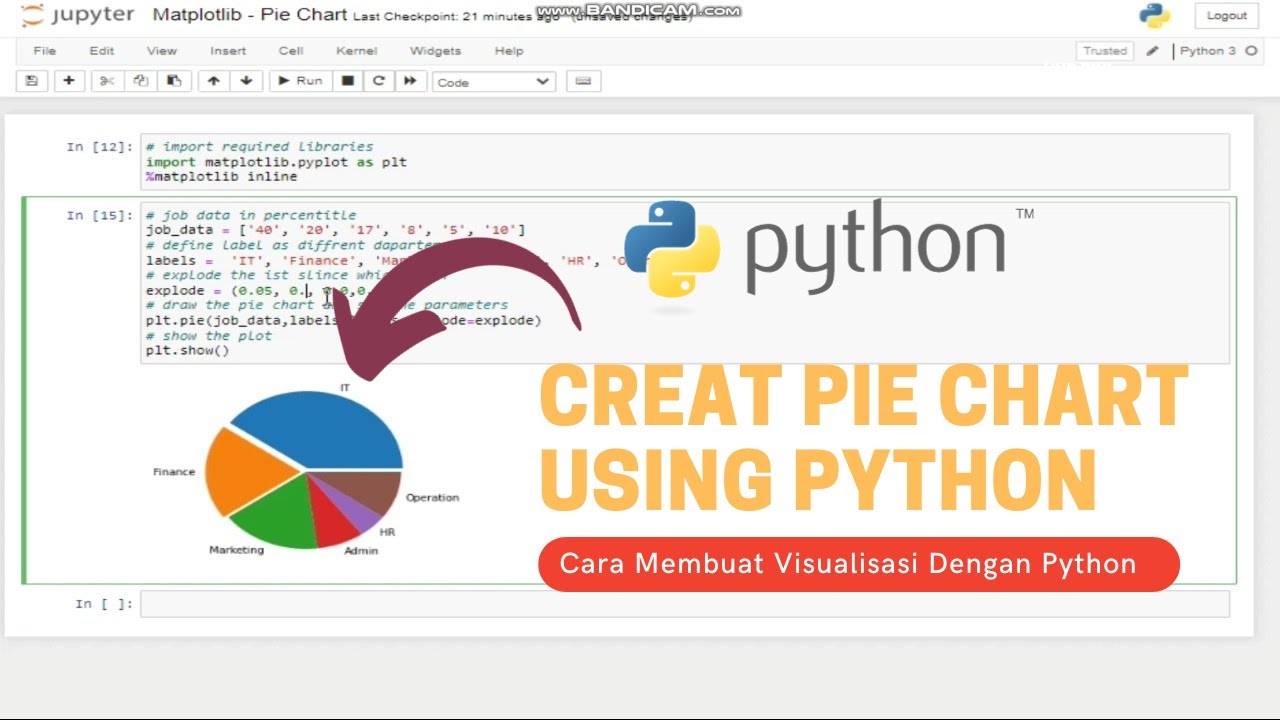Paste cells below using the clipboard icon

point(173,81)
